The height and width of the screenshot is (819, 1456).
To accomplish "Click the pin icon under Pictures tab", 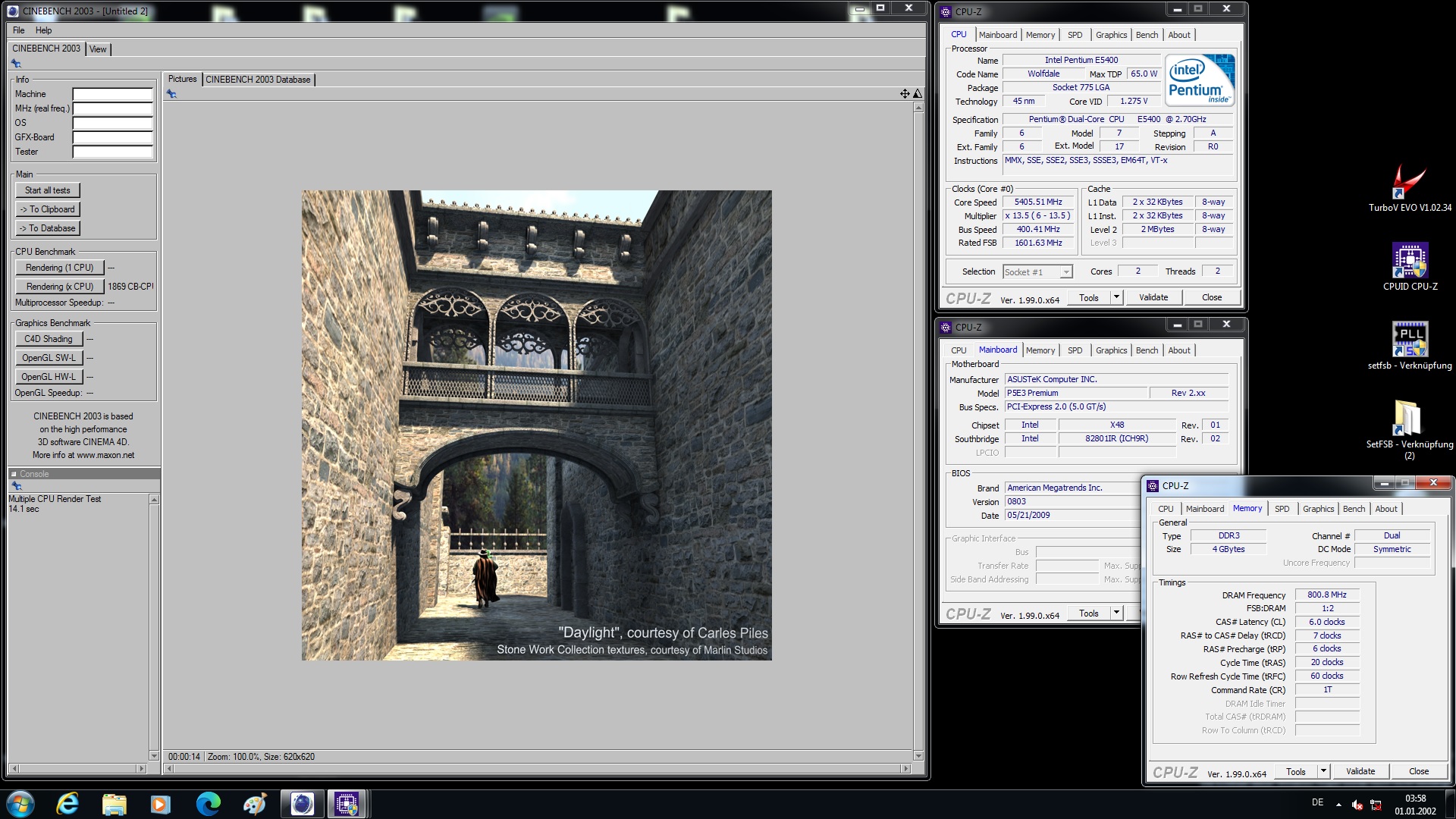I will tap(172, 94).
